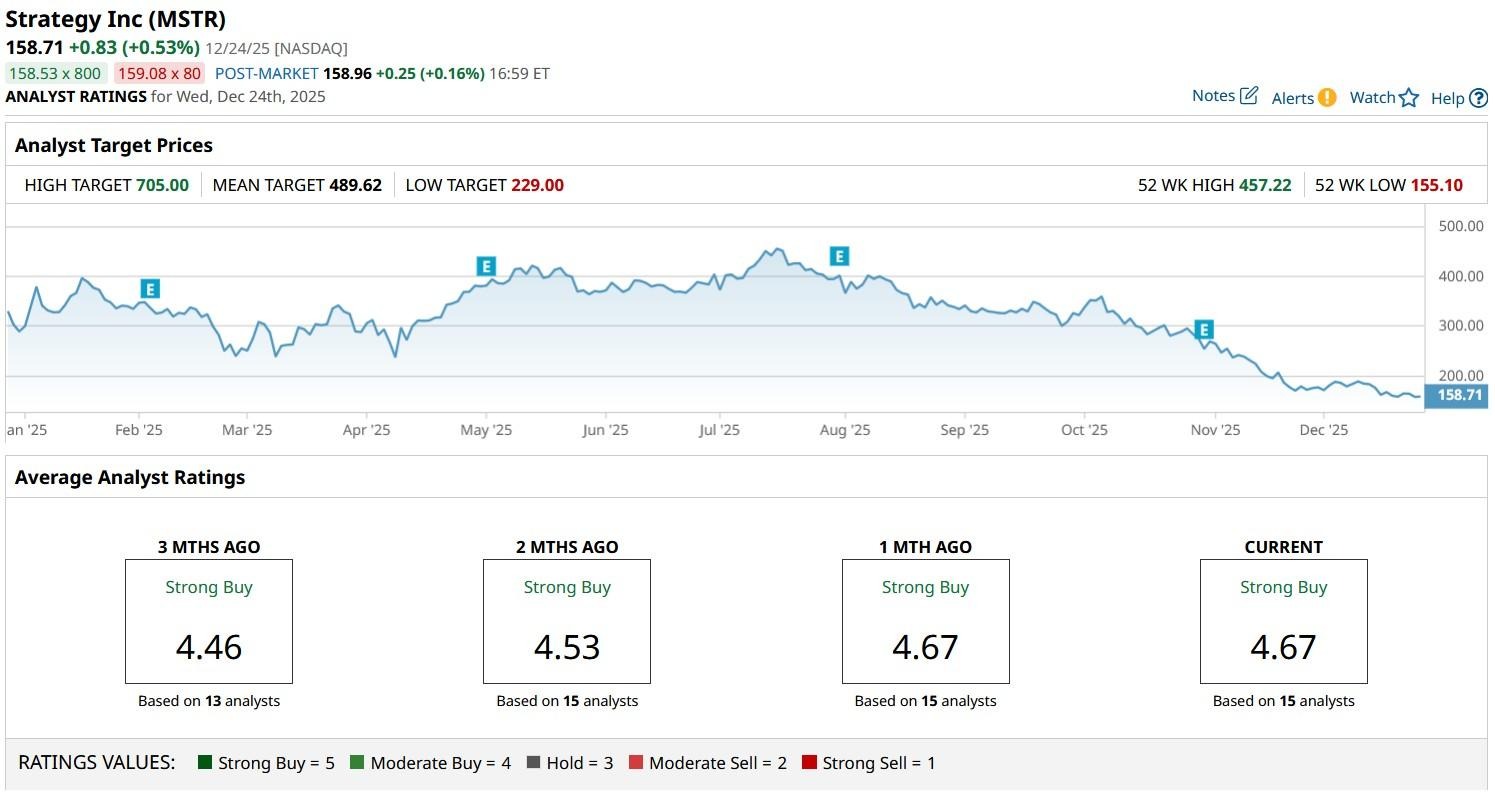The height and width of the screenshot is (793, 1495).
Task: Click the gray Hold legend swatch
Action: pyautogui.click(x=533, y=763)
